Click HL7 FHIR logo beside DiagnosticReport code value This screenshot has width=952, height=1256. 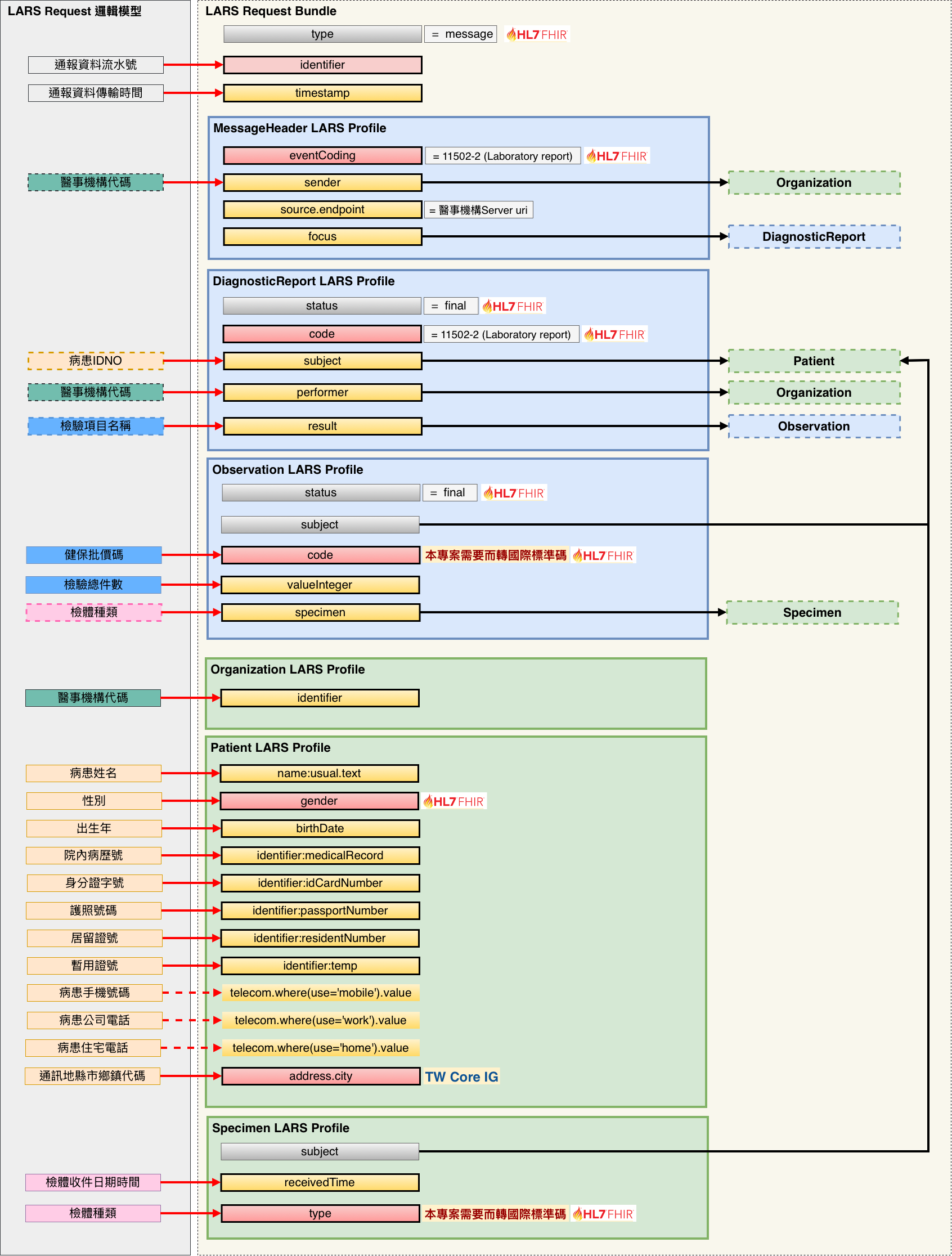(x=614, y=334)
